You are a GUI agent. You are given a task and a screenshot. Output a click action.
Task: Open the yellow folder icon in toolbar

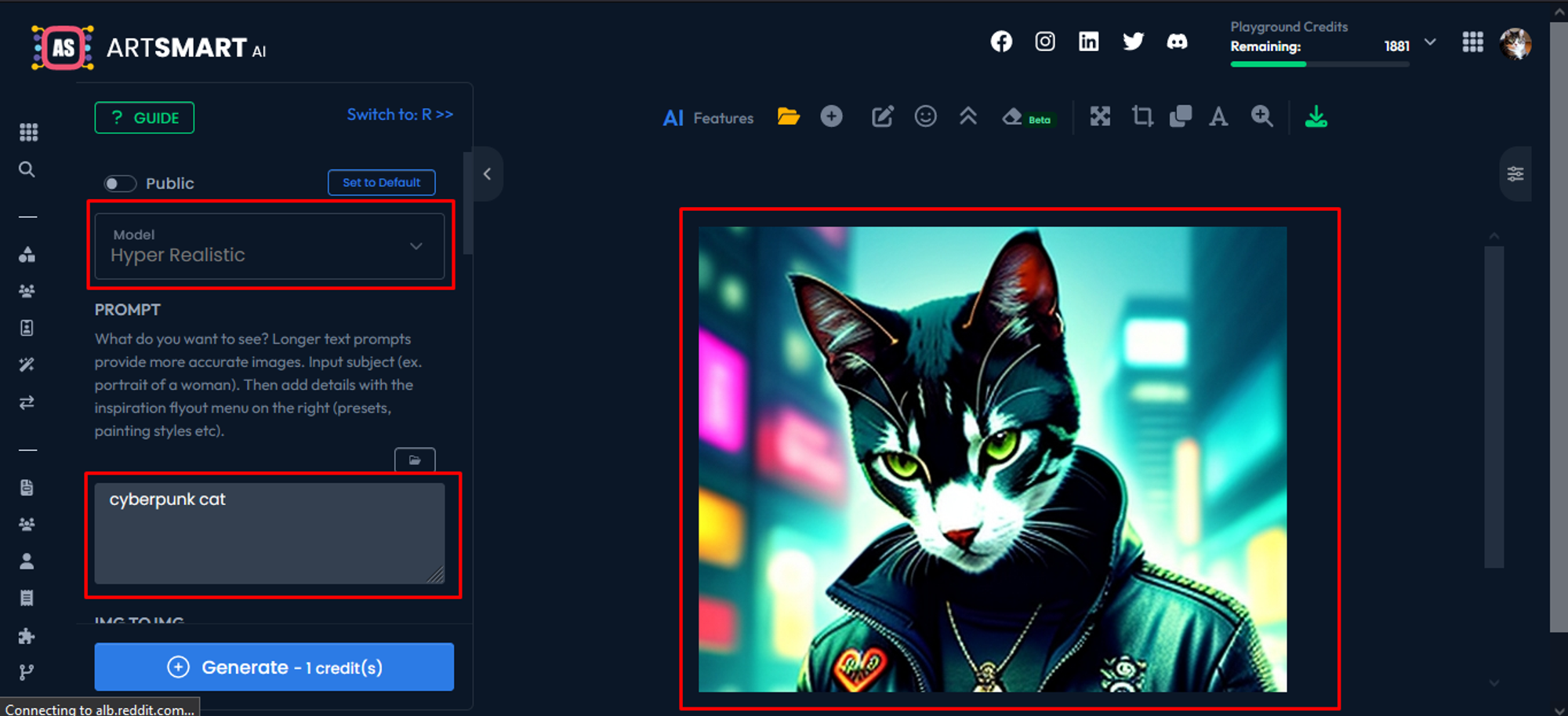[x=789, y=117]
